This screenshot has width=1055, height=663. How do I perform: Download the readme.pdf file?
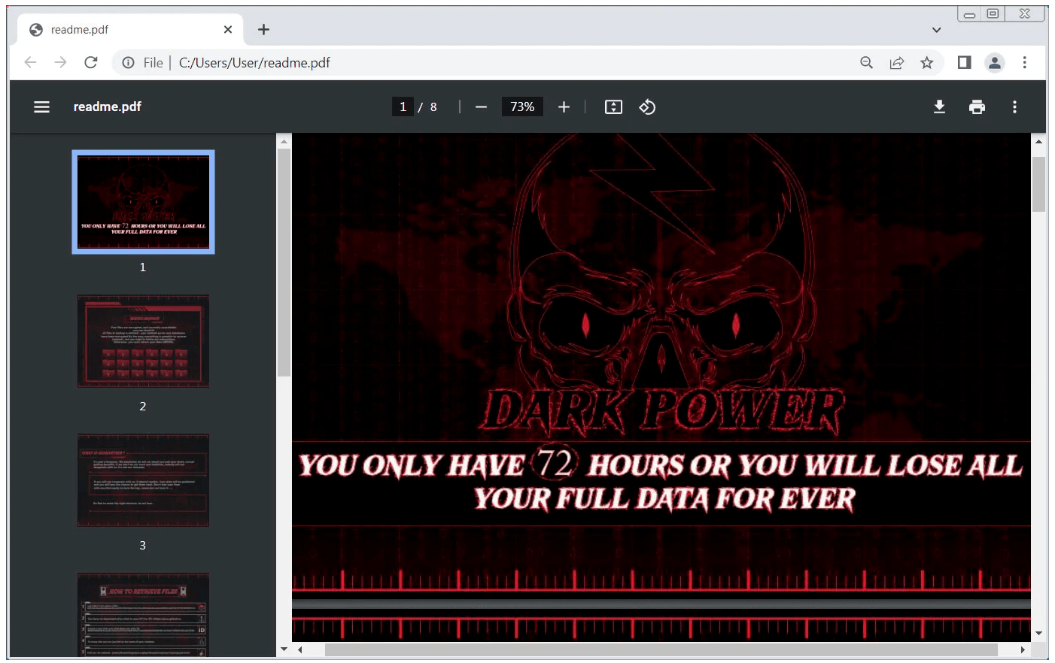coord(939,107)
